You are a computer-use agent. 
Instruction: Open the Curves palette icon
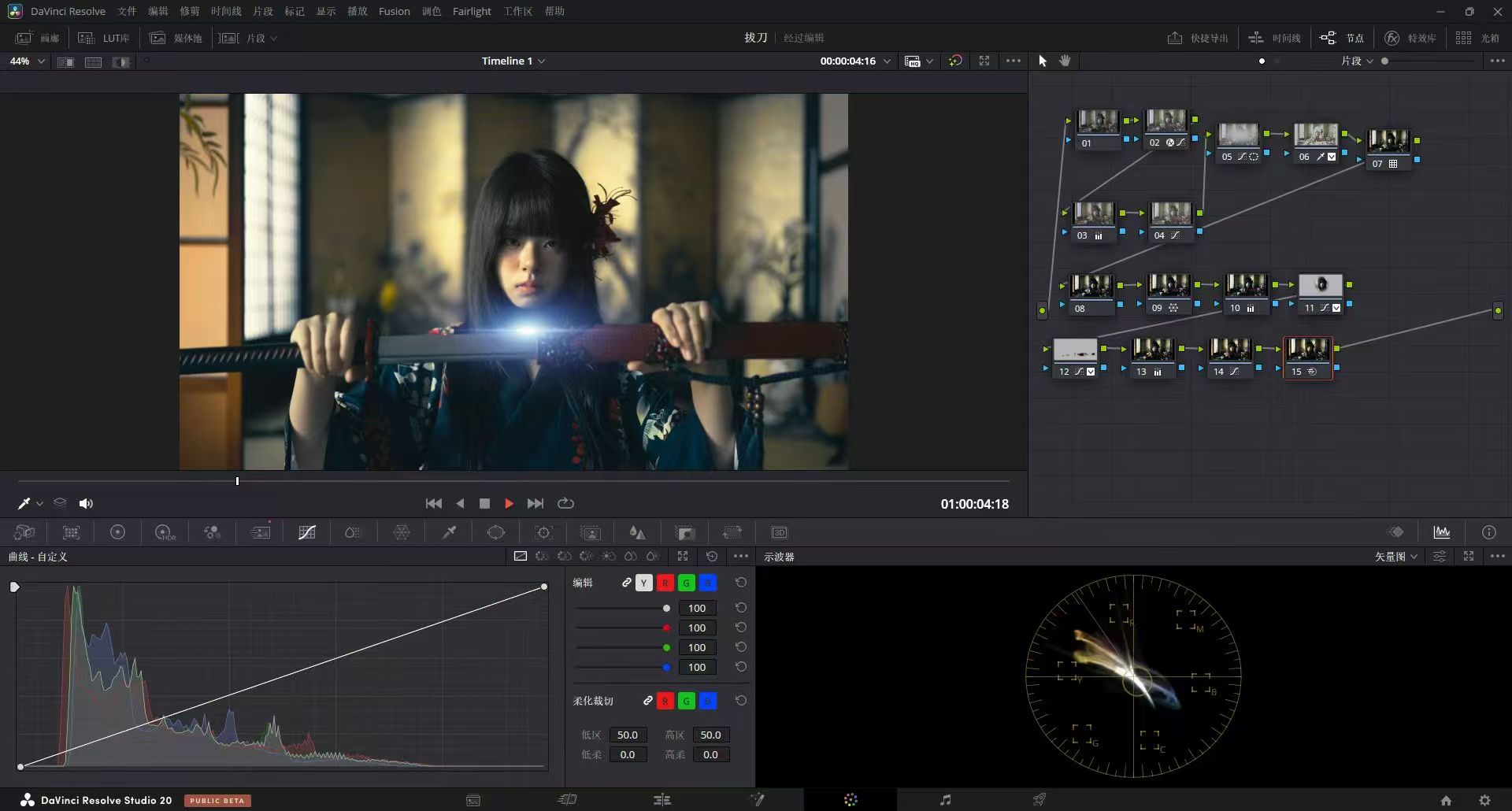307,533
